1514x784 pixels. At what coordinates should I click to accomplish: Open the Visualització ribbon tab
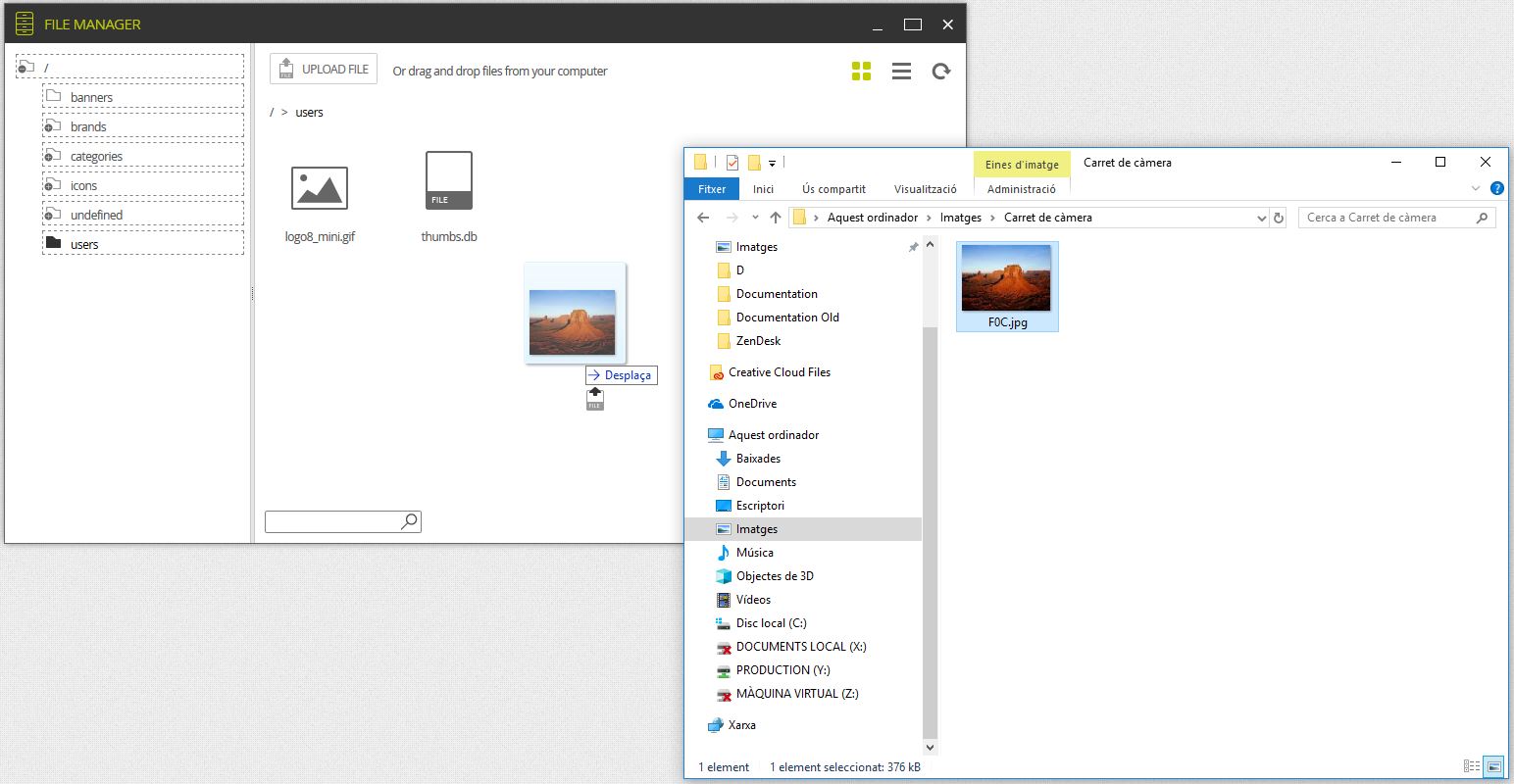pyautogui.click(x=925, y=189)
